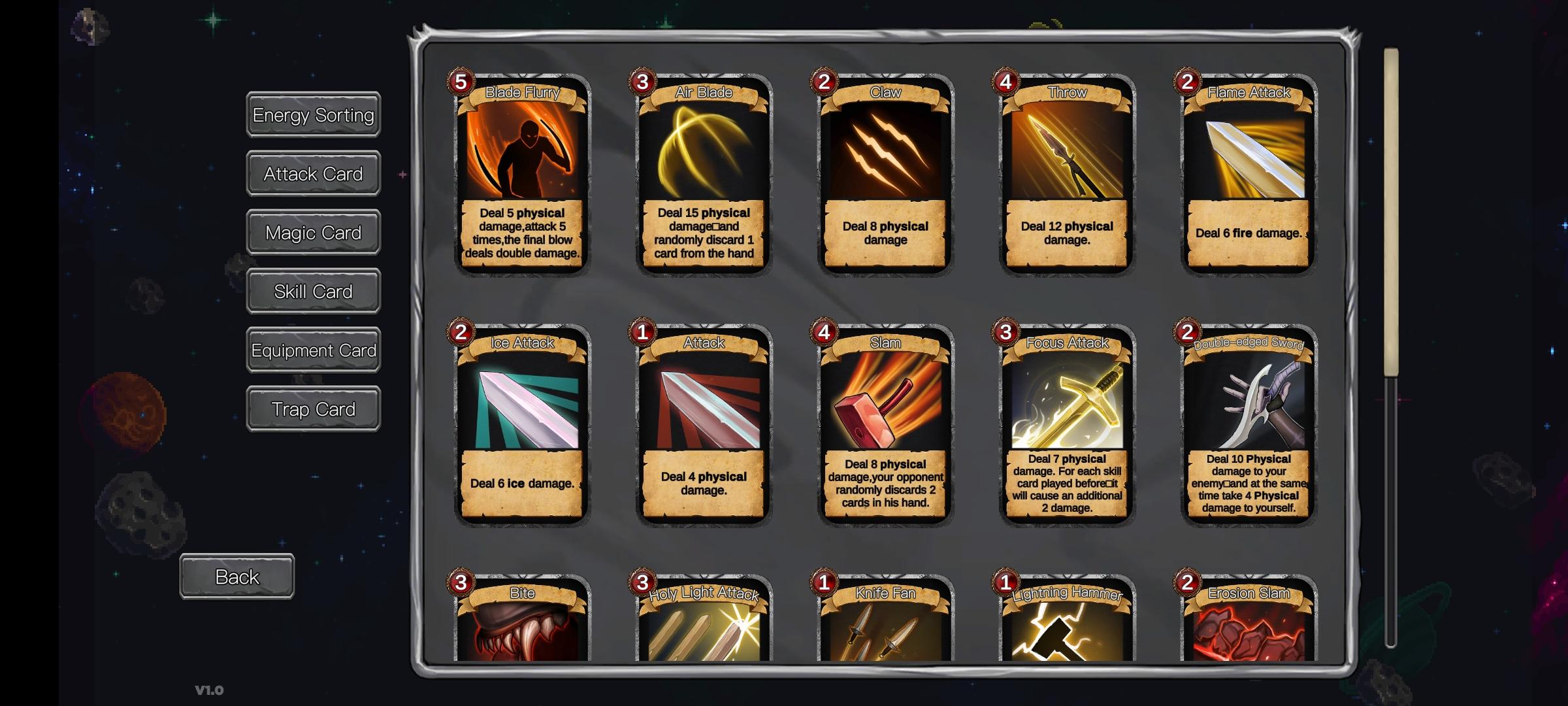Go back with the Back button
Screen dimensions: 1568x706
[237, 577]
